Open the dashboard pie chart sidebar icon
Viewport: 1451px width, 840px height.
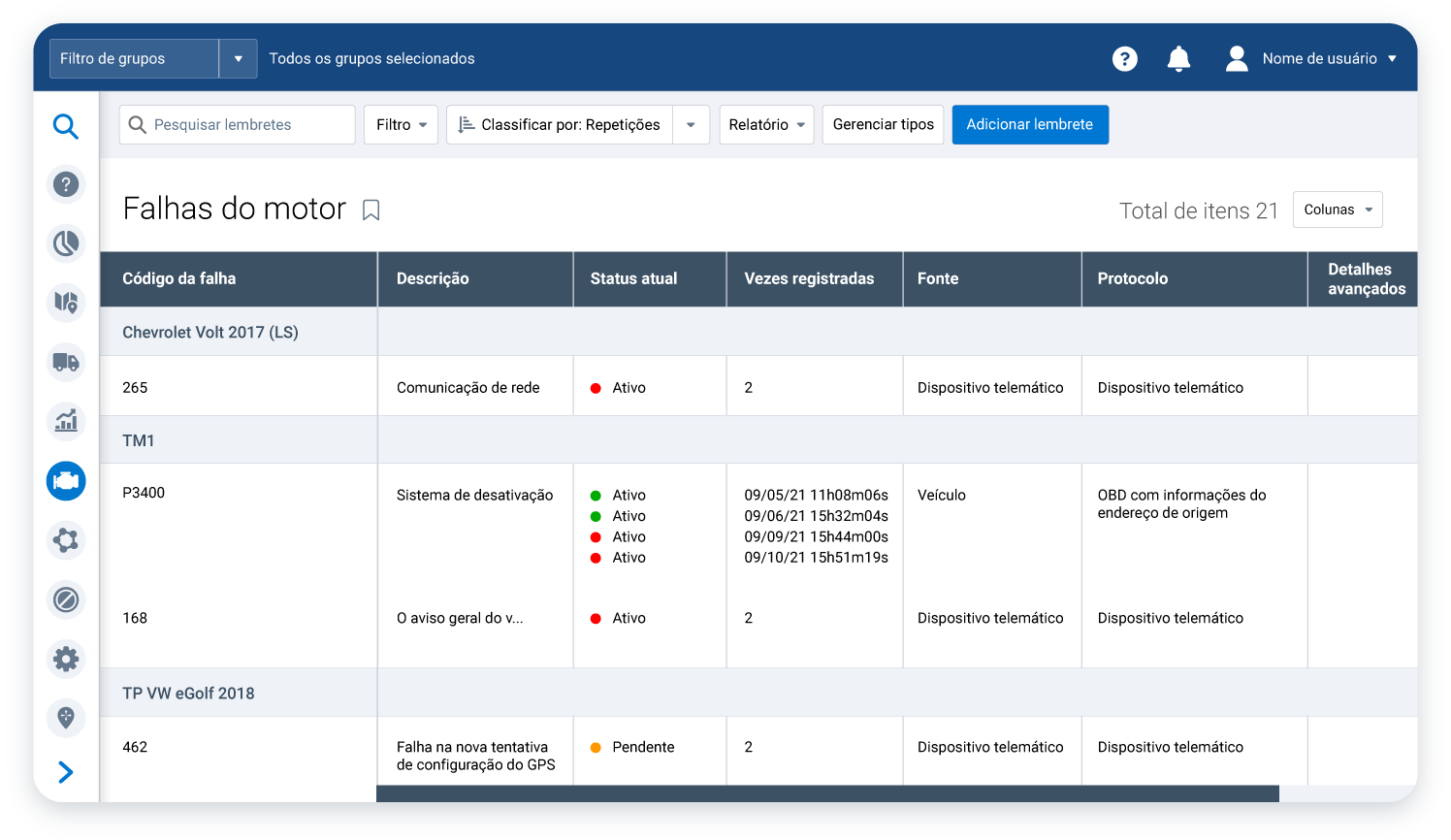pos(66,243)
